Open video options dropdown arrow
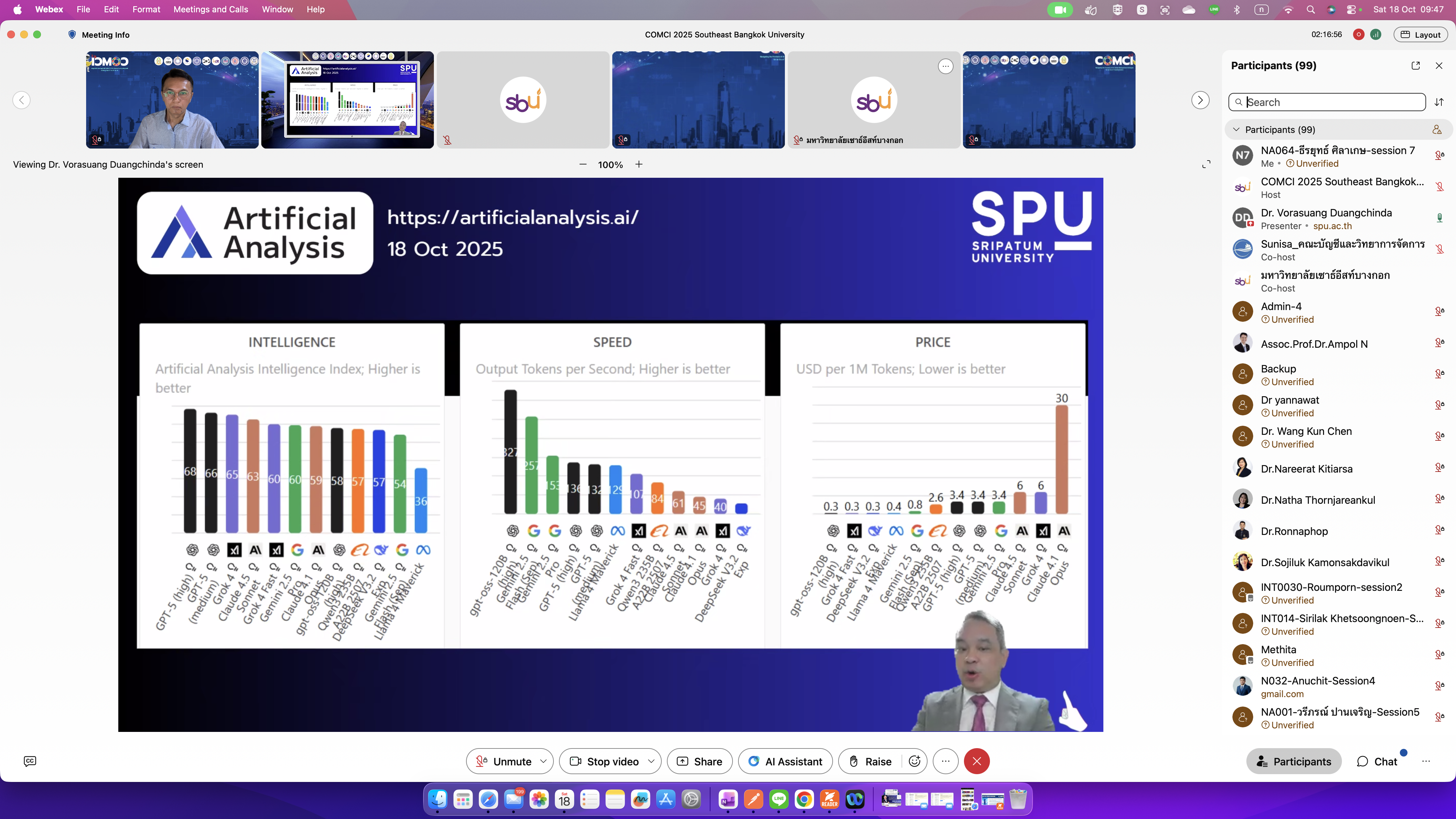Viewport: 1456px width, 819px height. tap(651, 761)
